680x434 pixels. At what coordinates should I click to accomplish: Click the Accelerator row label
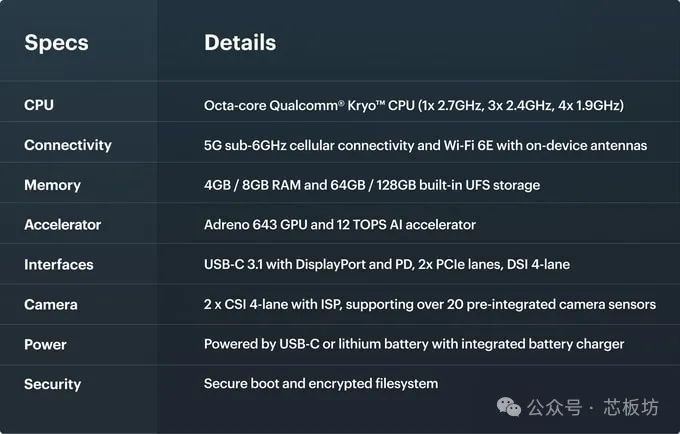click(x=62, y=225)
